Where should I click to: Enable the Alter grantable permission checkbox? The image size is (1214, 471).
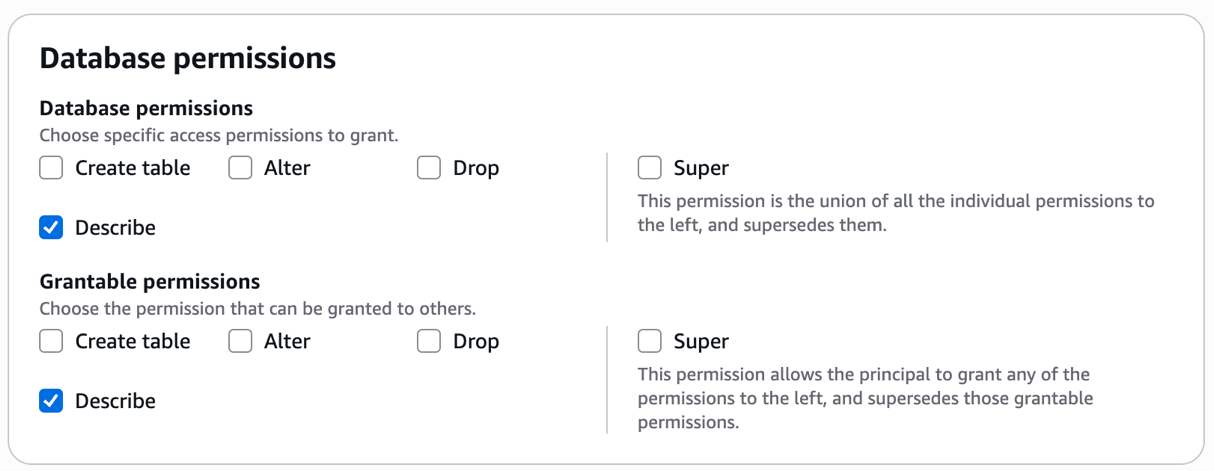(x=240, y=341)
